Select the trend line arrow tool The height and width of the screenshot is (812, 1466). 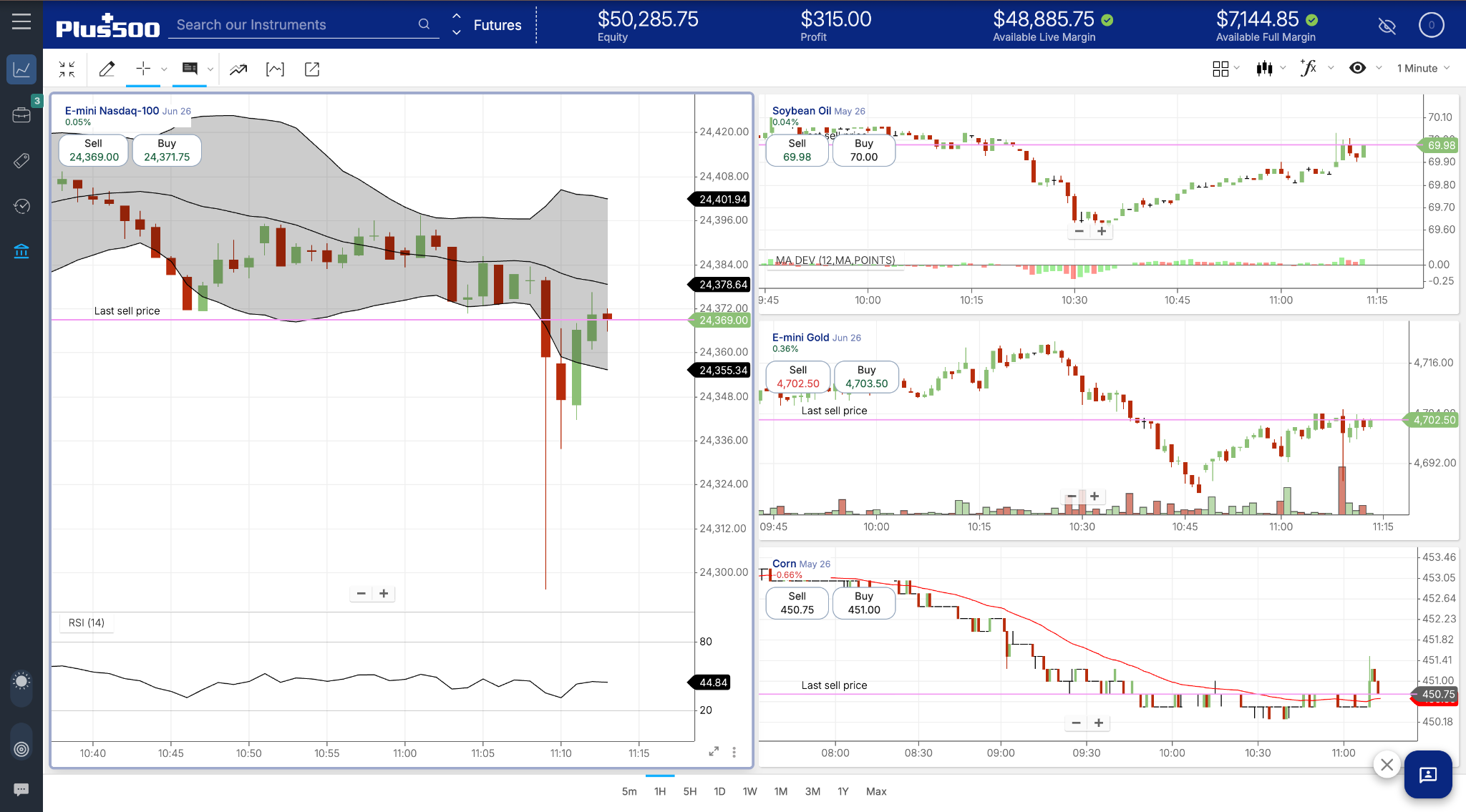(x=238, y=69)
